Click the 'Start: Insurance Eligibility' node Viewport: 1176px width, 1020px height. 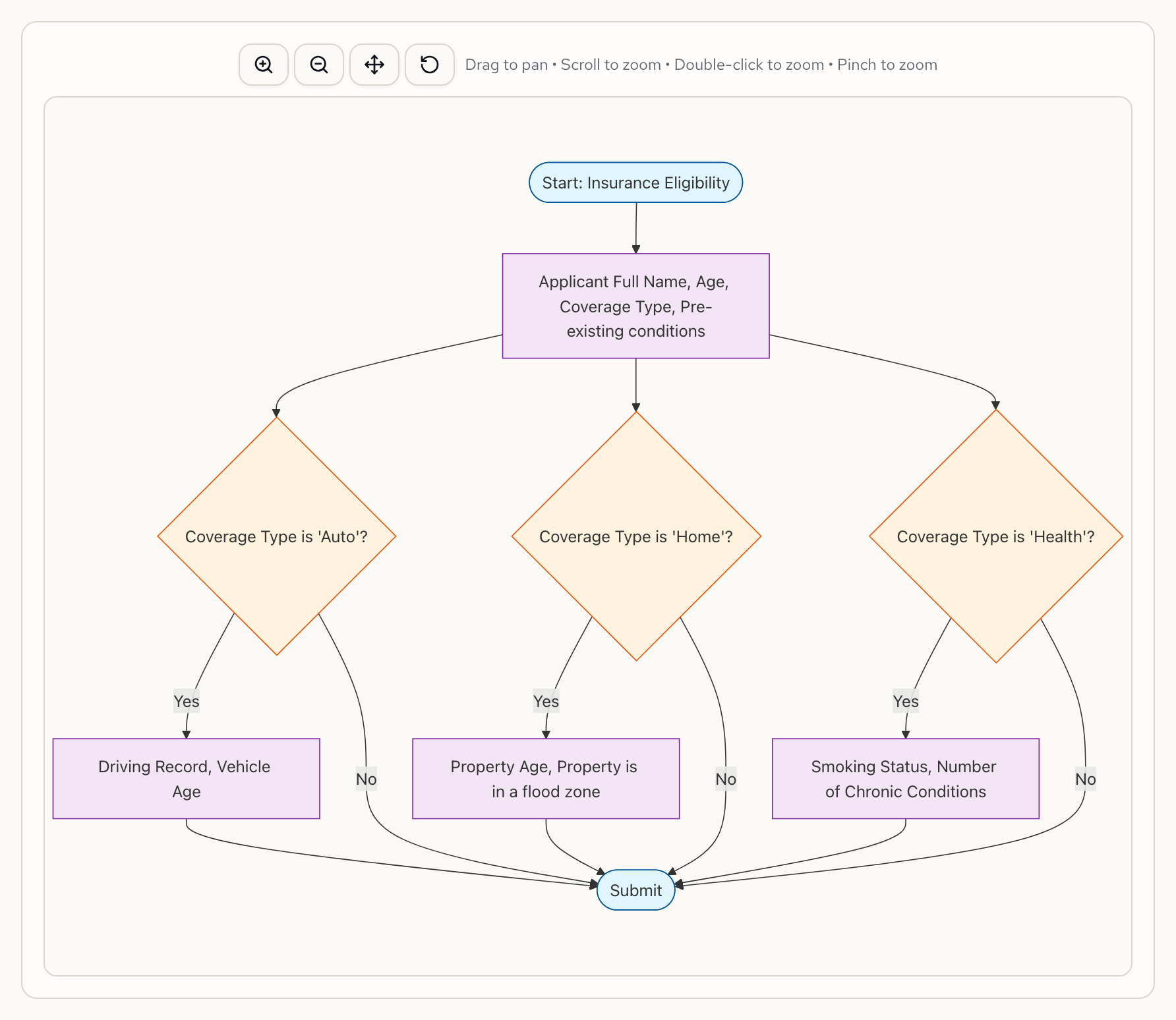point(635,183)
